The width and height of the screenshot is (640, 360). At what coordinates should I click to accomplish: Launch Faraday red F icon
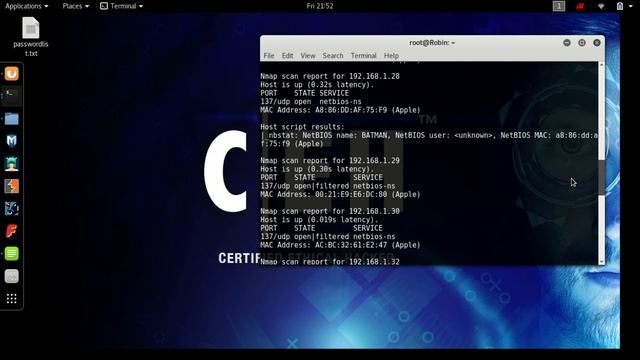(11, 231)
